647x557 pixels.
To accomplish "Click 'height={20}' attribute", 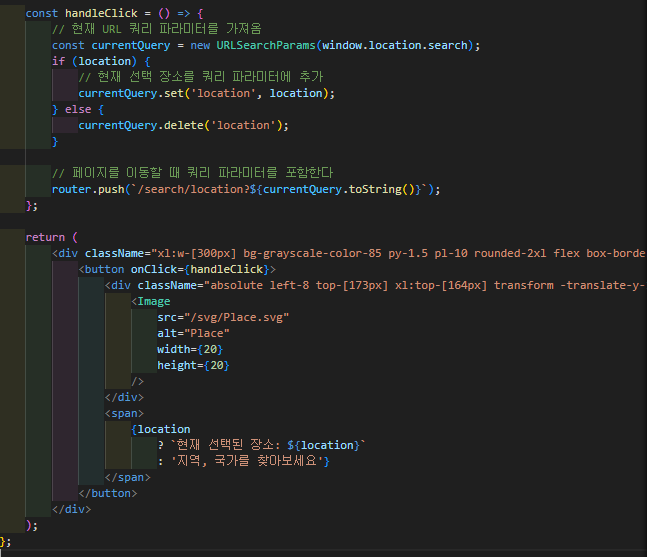I will (x=194, y=366).
